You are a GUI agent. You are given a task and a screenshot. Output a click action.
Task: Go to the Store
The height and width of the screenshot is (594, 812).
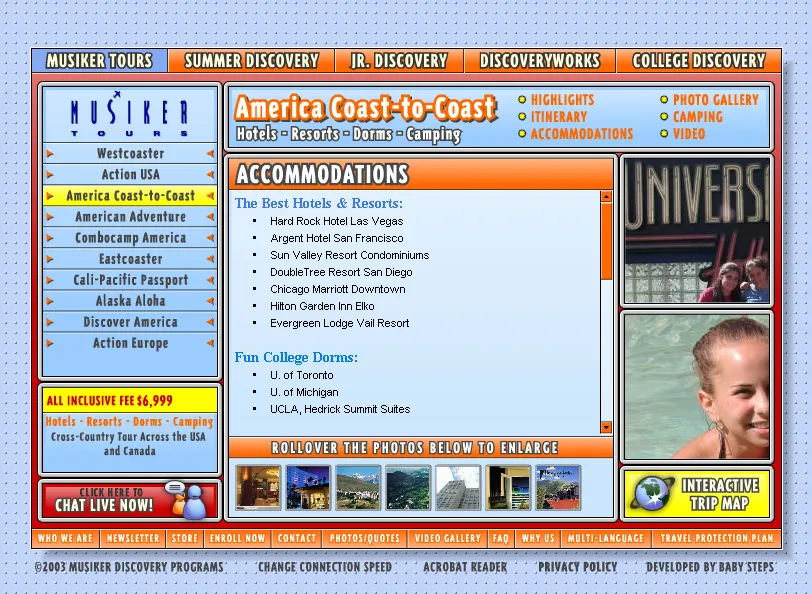[185, 539]
